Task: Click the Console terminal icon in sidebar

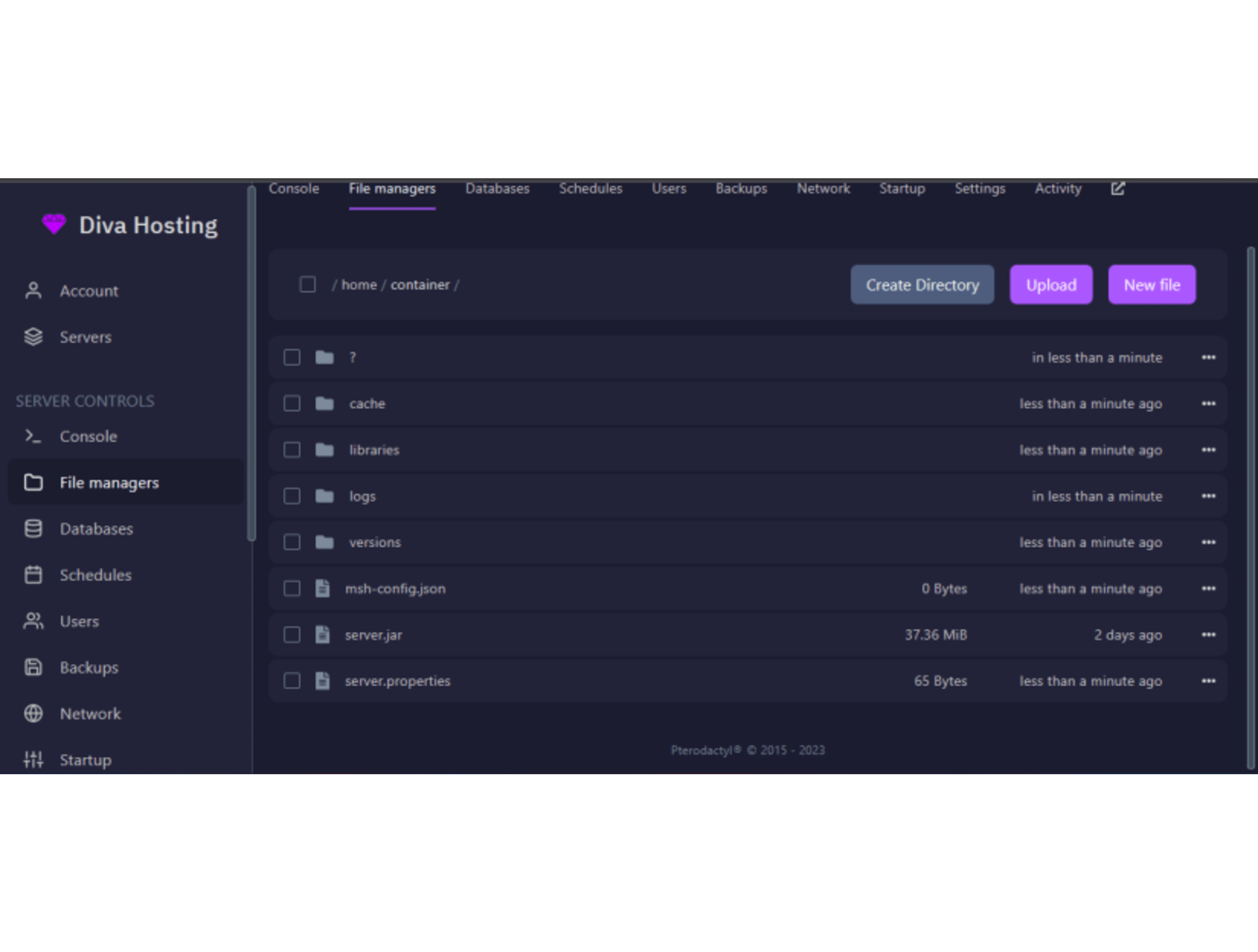Action: pos(34,436)
